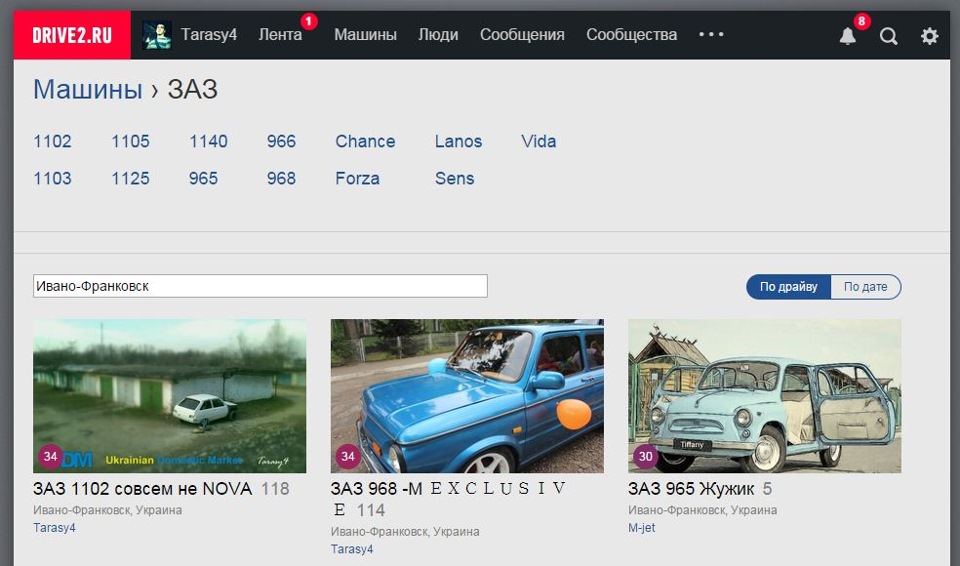This screenshot has width=960, height=566.
Task: Sort cars by По драйву
Action: click(x=789, y=287)
